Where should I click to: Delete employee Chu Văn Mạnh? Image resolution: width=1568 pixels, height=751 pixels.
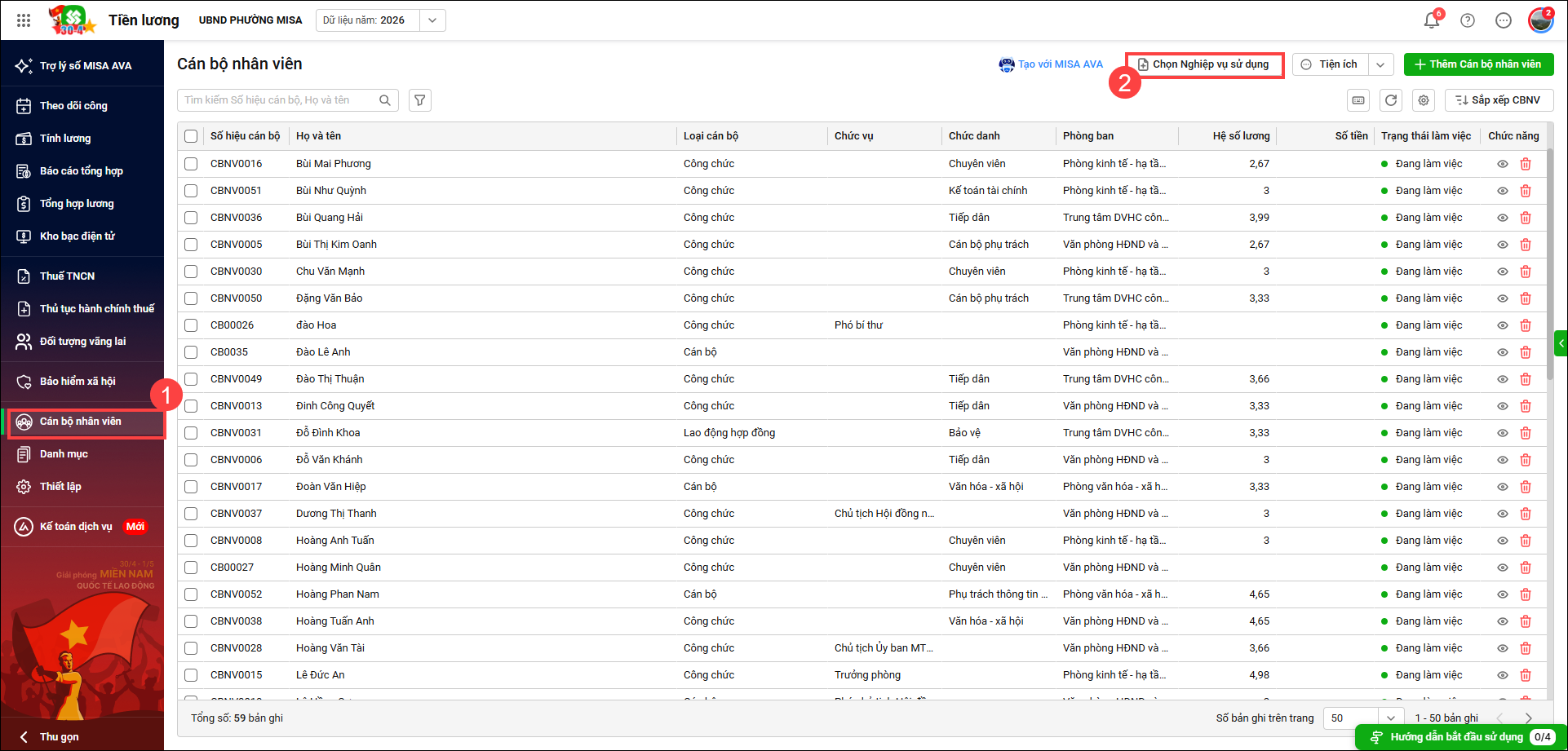tap(1526, 272)
